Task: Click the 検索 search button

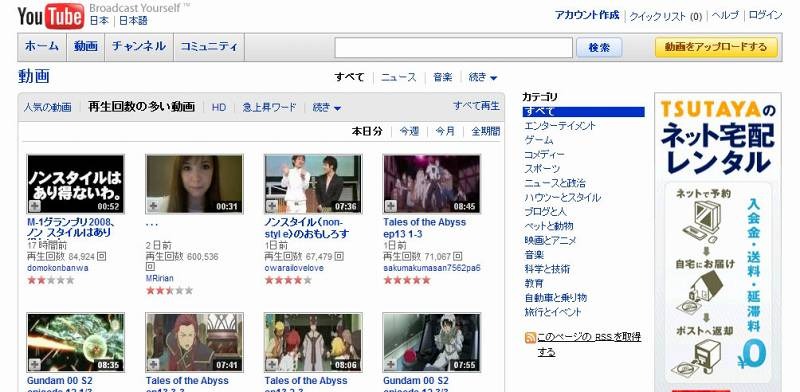Action: click(599, 47)
